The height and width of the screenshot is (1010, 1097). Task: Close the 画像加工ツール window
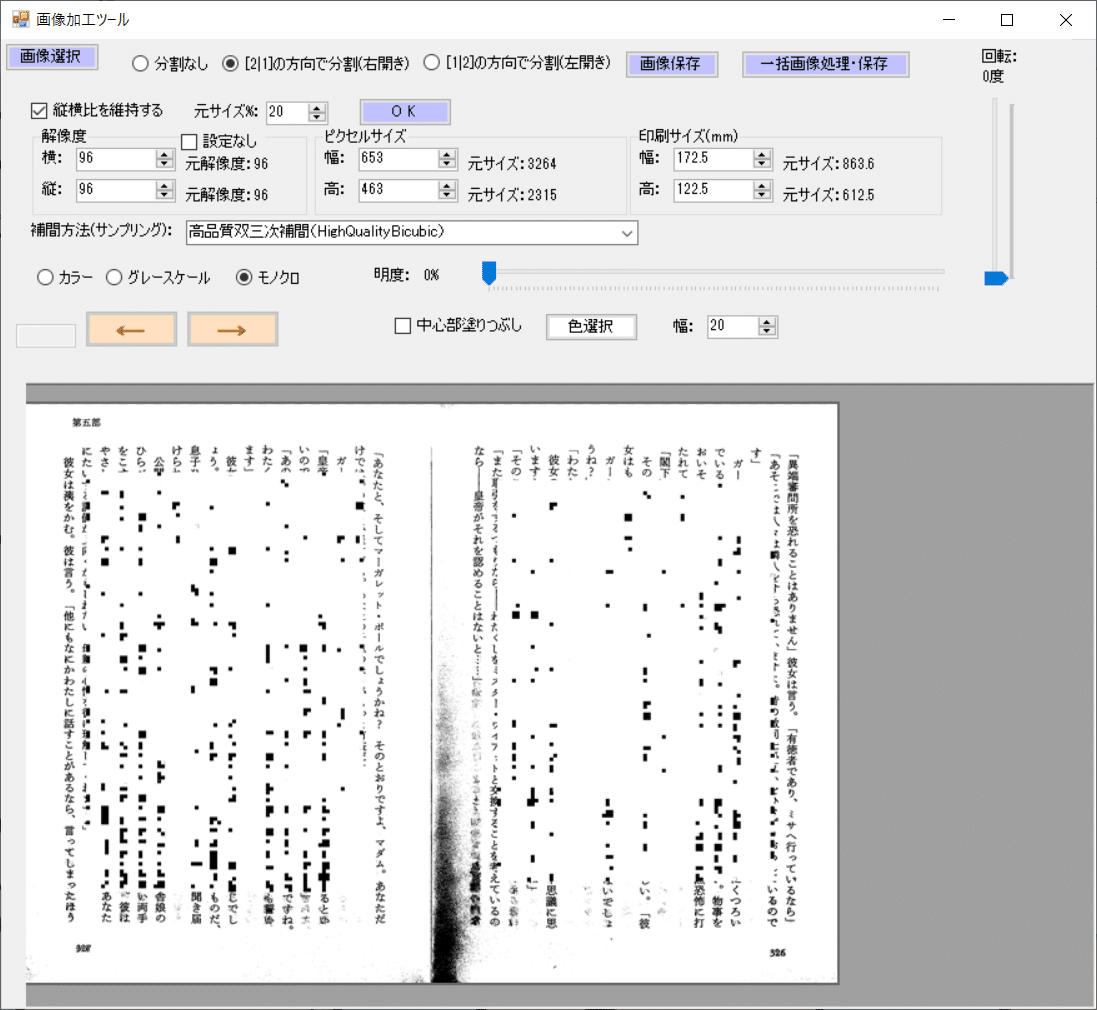(1066, 20)
